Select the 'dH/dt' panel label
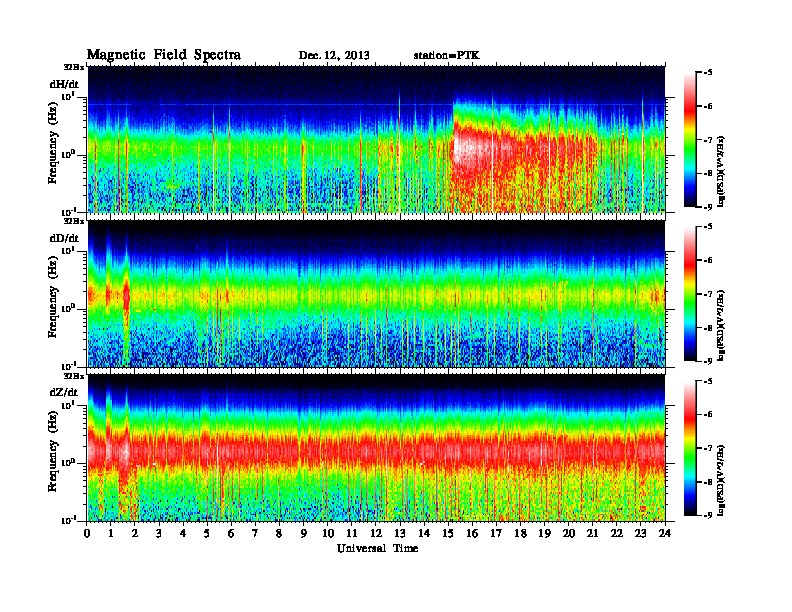 tap(64, 84)
